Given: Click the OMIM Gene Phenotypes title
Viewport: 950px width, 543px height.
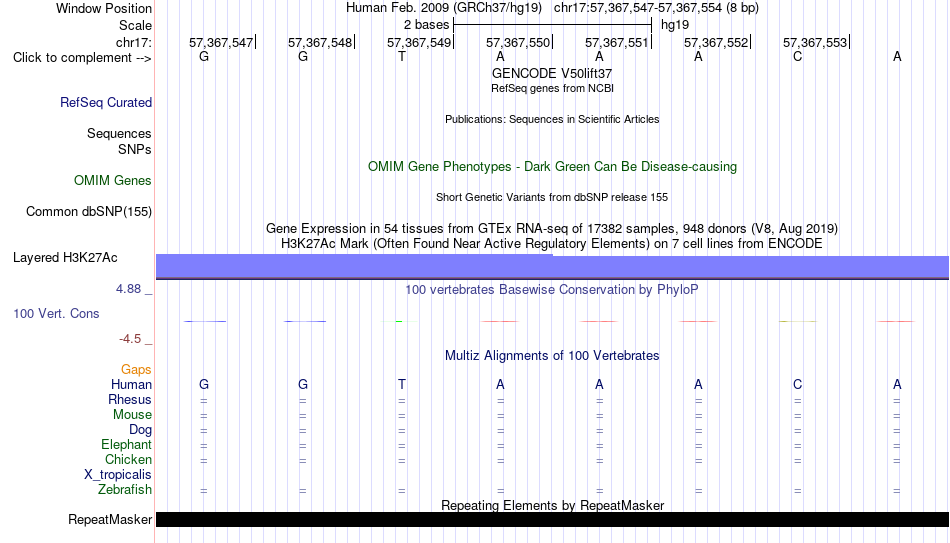Looking at the screenshot, I should (552, 167).
